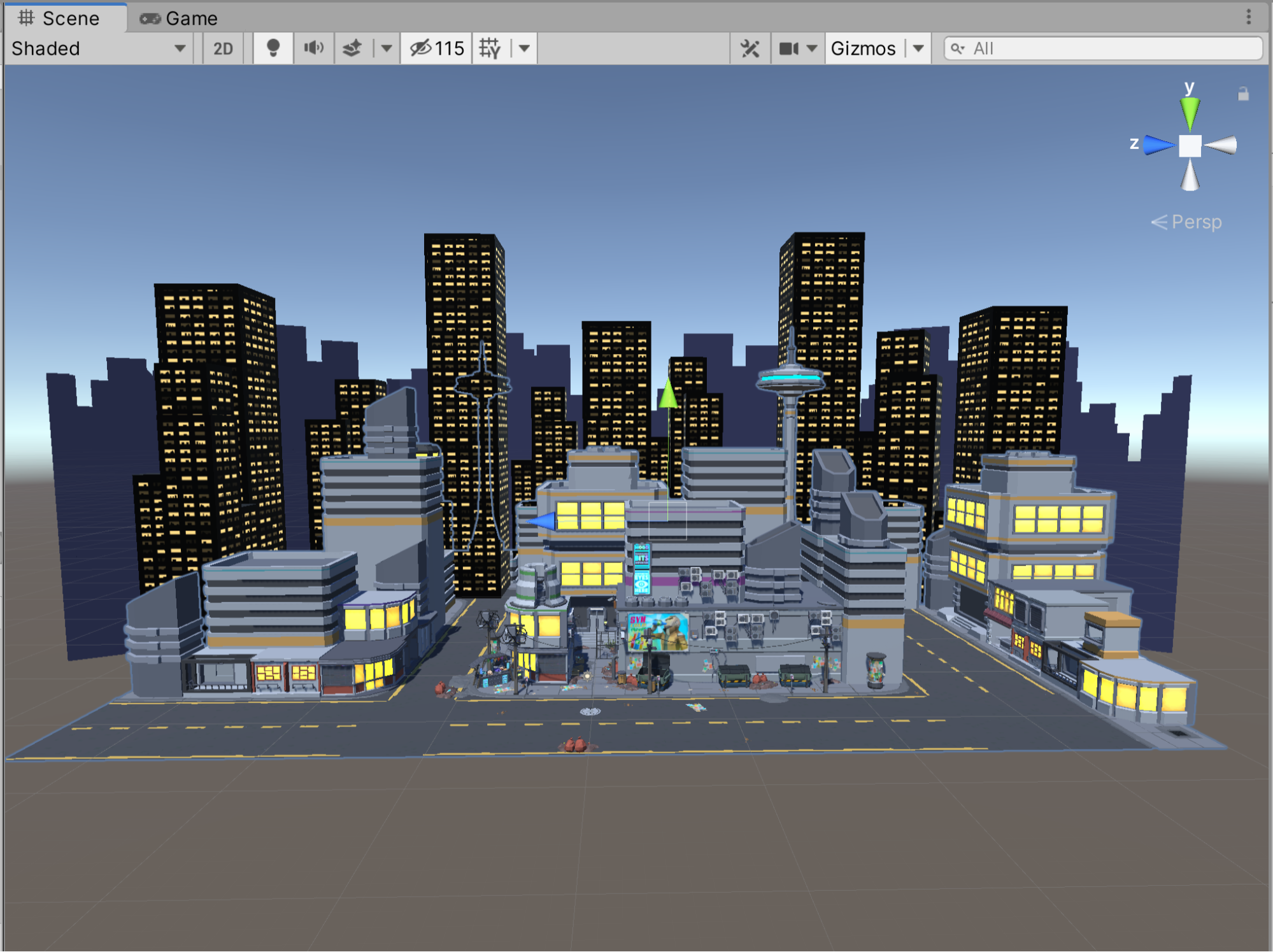Mute scene audio via the speaker icon
1273x952 pixels.
[x=313, y=48]
